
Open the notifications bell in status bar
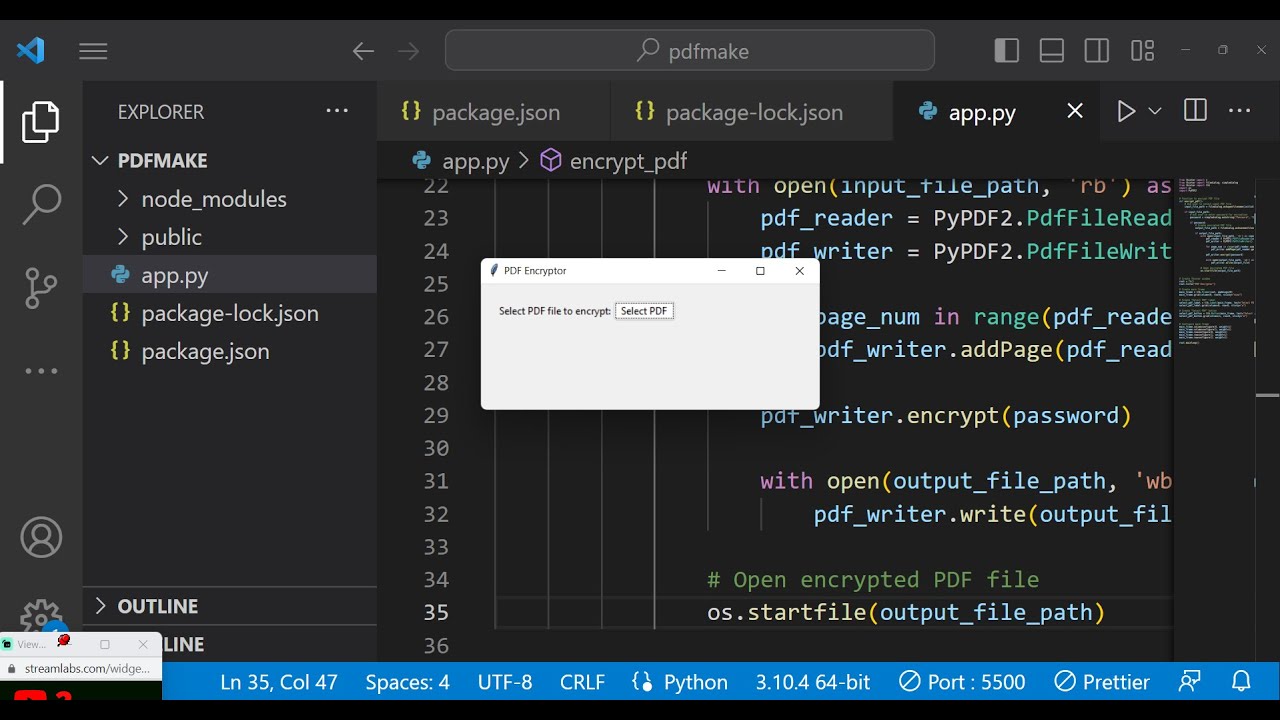point(1241,682)
